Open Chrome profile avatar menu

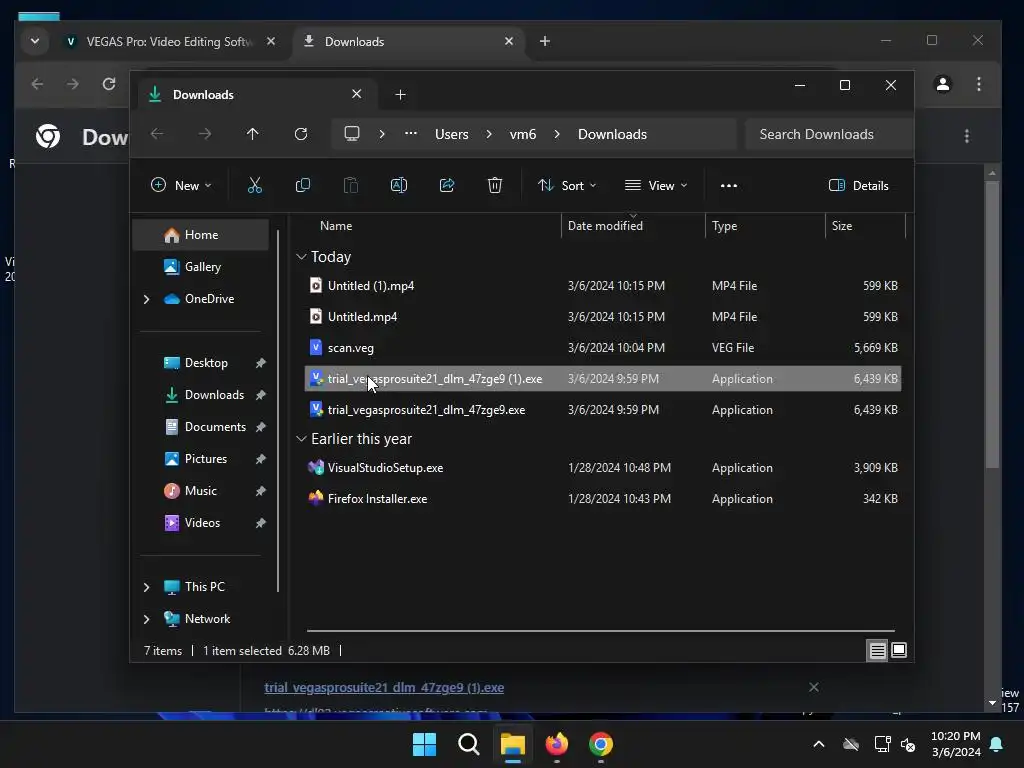[x=943, y=84]
